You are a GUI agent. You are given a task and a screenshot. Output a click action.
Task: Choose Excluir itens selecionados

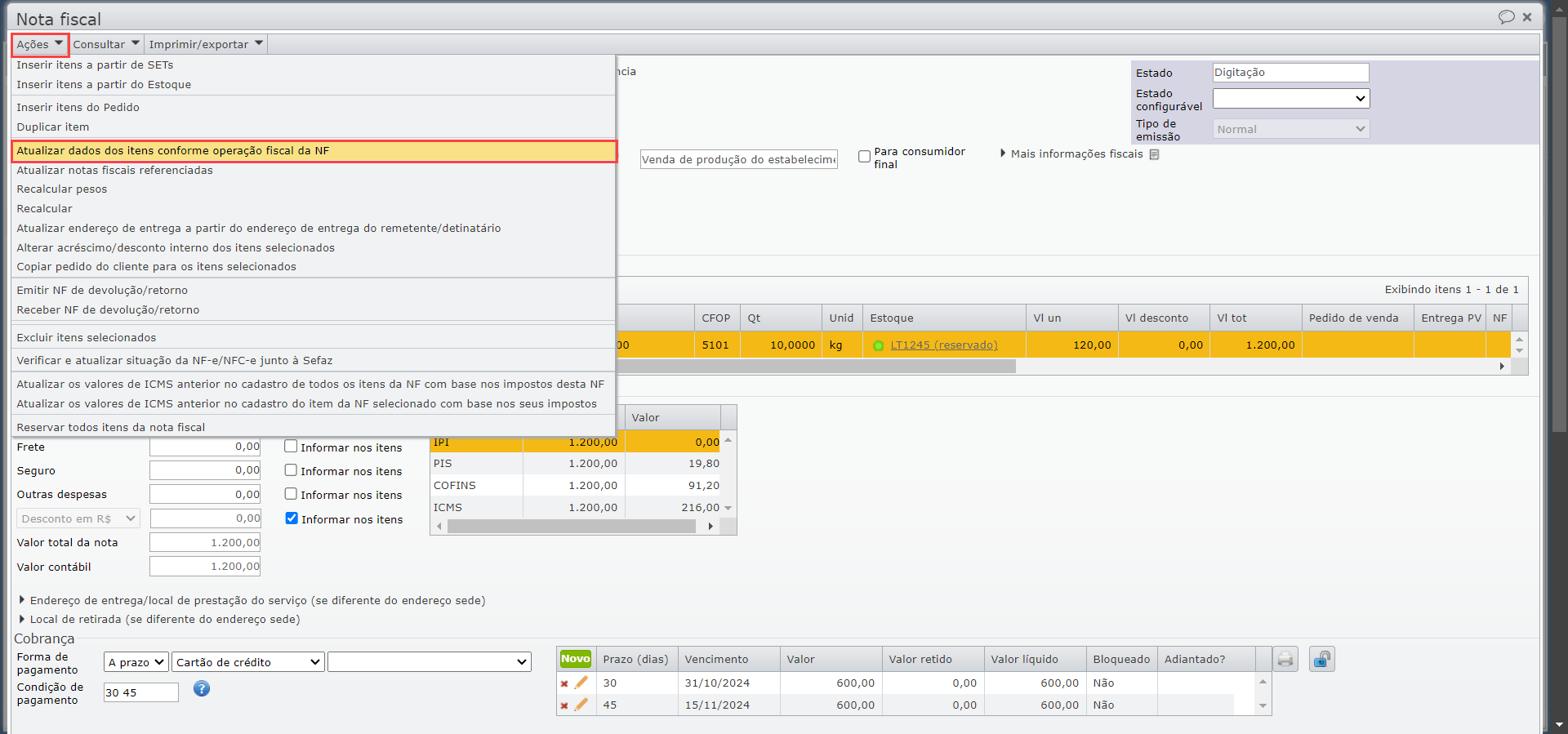click(x=314, y=338)
